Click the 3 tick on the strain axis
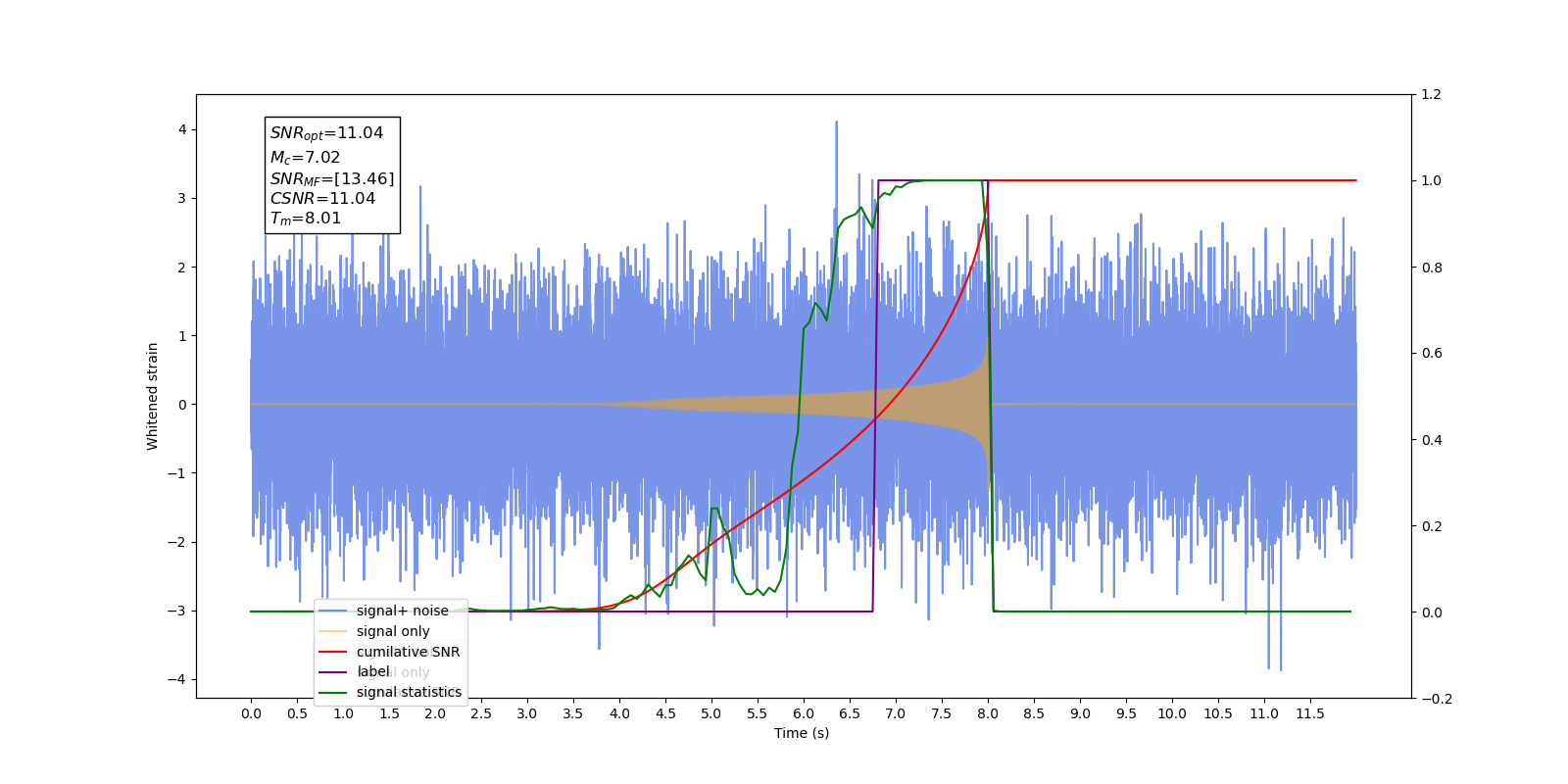This screenshot has height=784, width=1568. (x=182, y=198)
